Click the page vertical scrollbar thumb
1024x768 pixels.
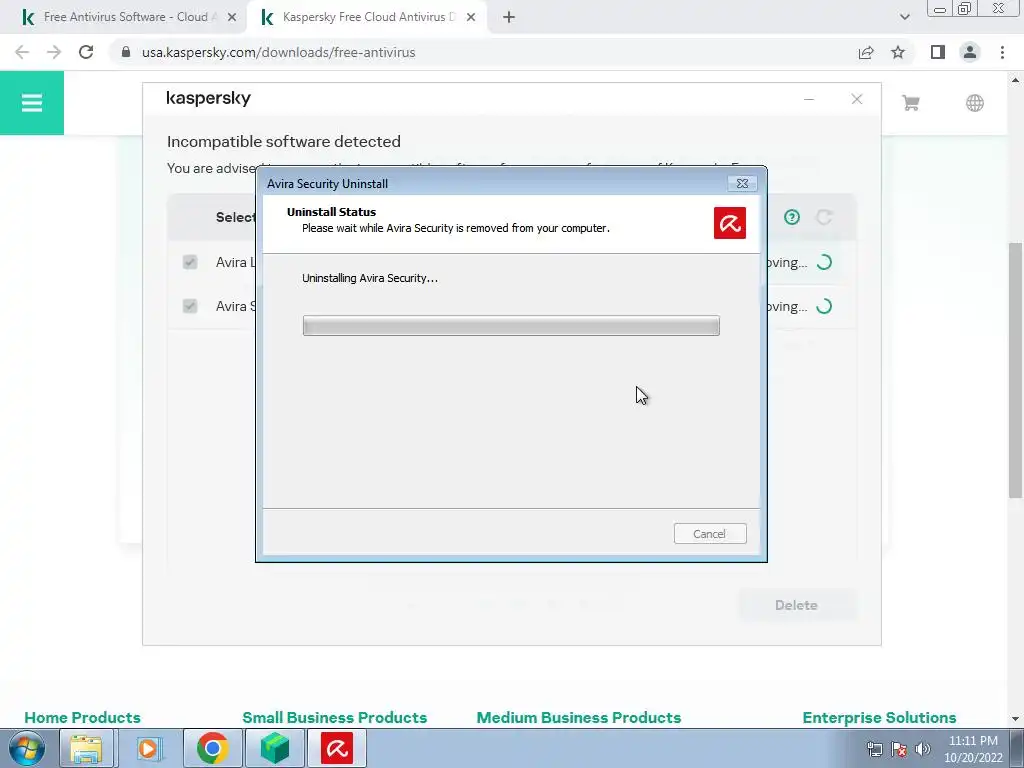pyautogui.click(x=1015, y=370)
